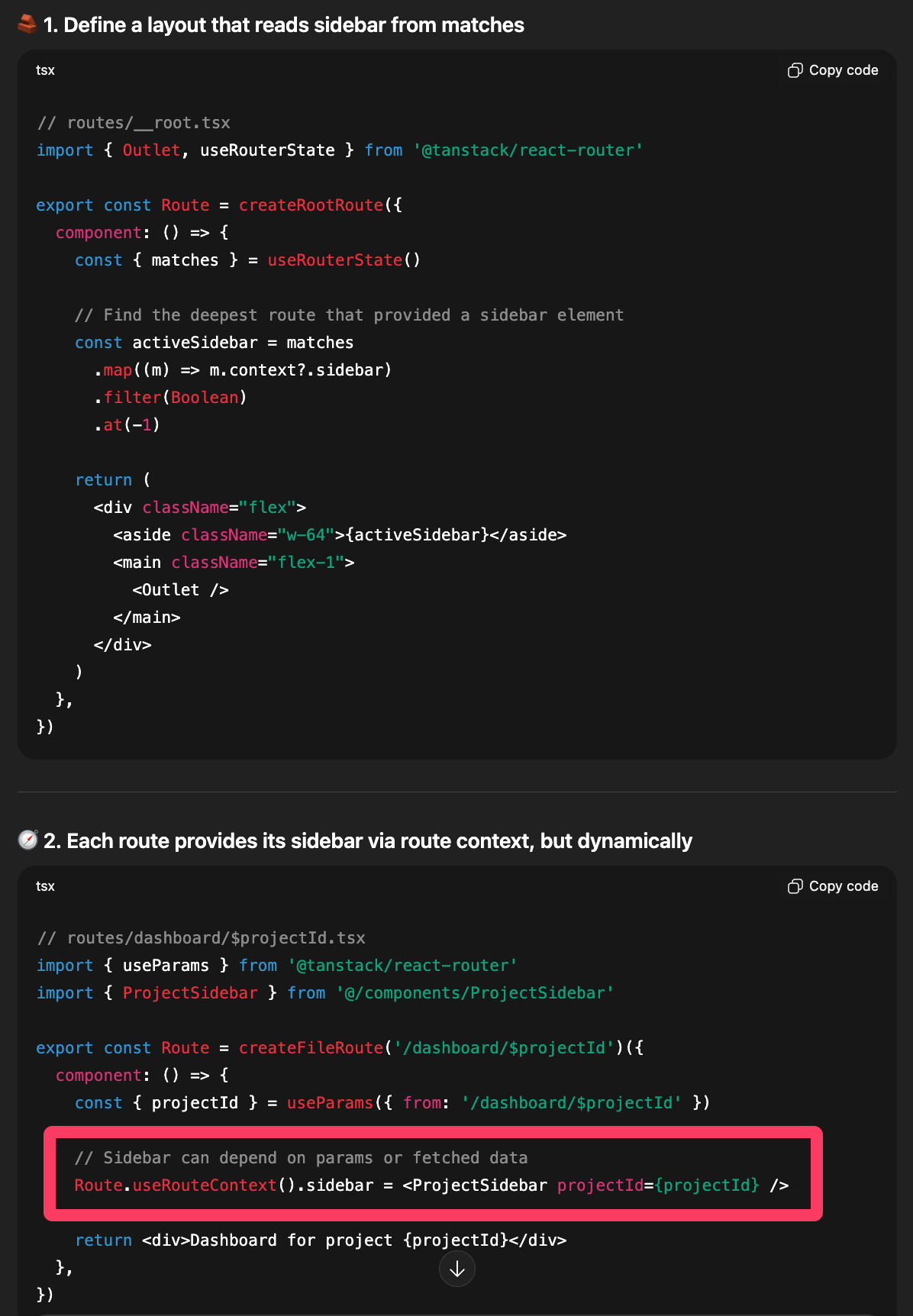The image size is (913, 1316).
Task: Click the .filter(Boolean) call in the code
Action: point(171,398)
